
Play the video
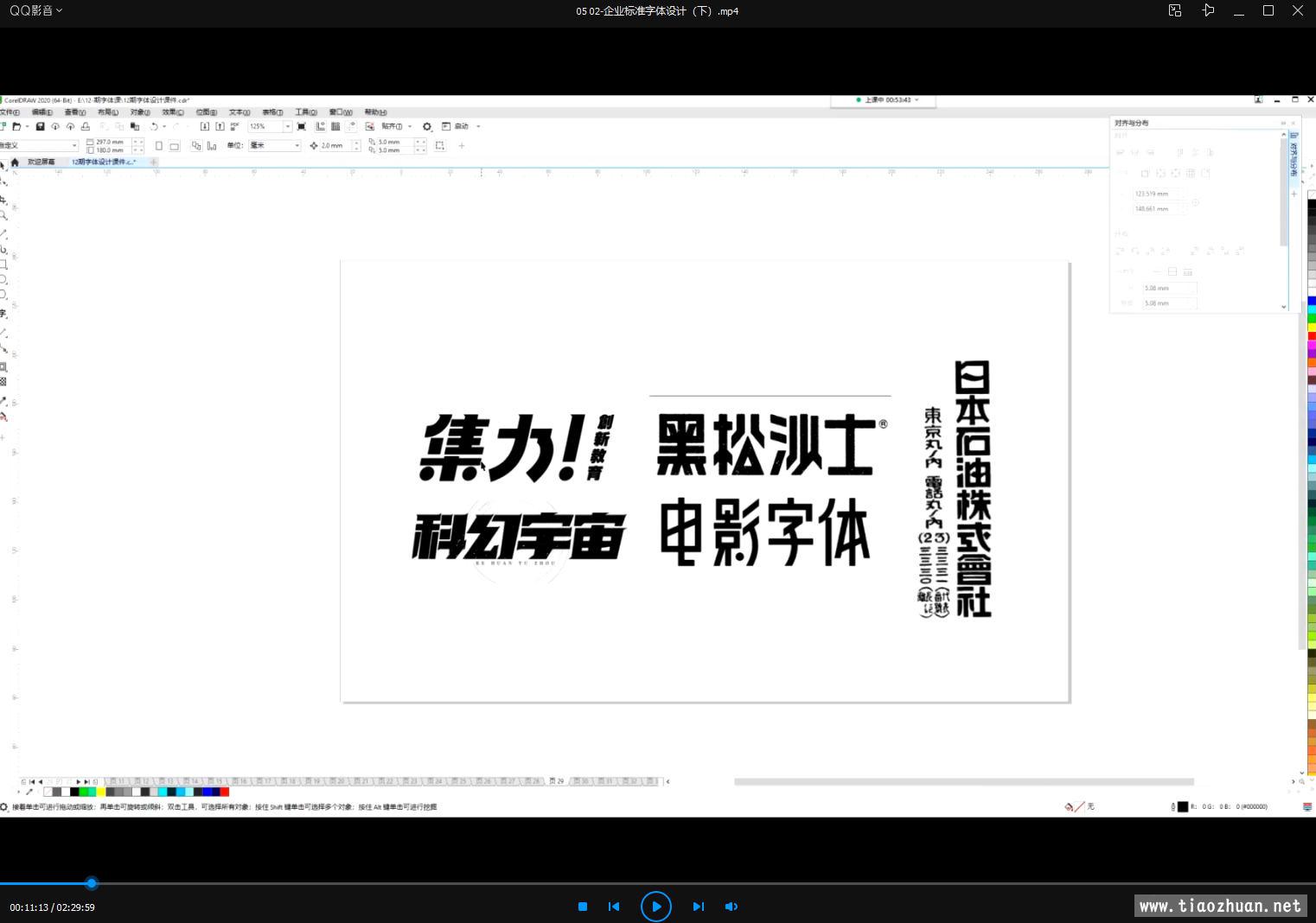(x=656, y=907)
